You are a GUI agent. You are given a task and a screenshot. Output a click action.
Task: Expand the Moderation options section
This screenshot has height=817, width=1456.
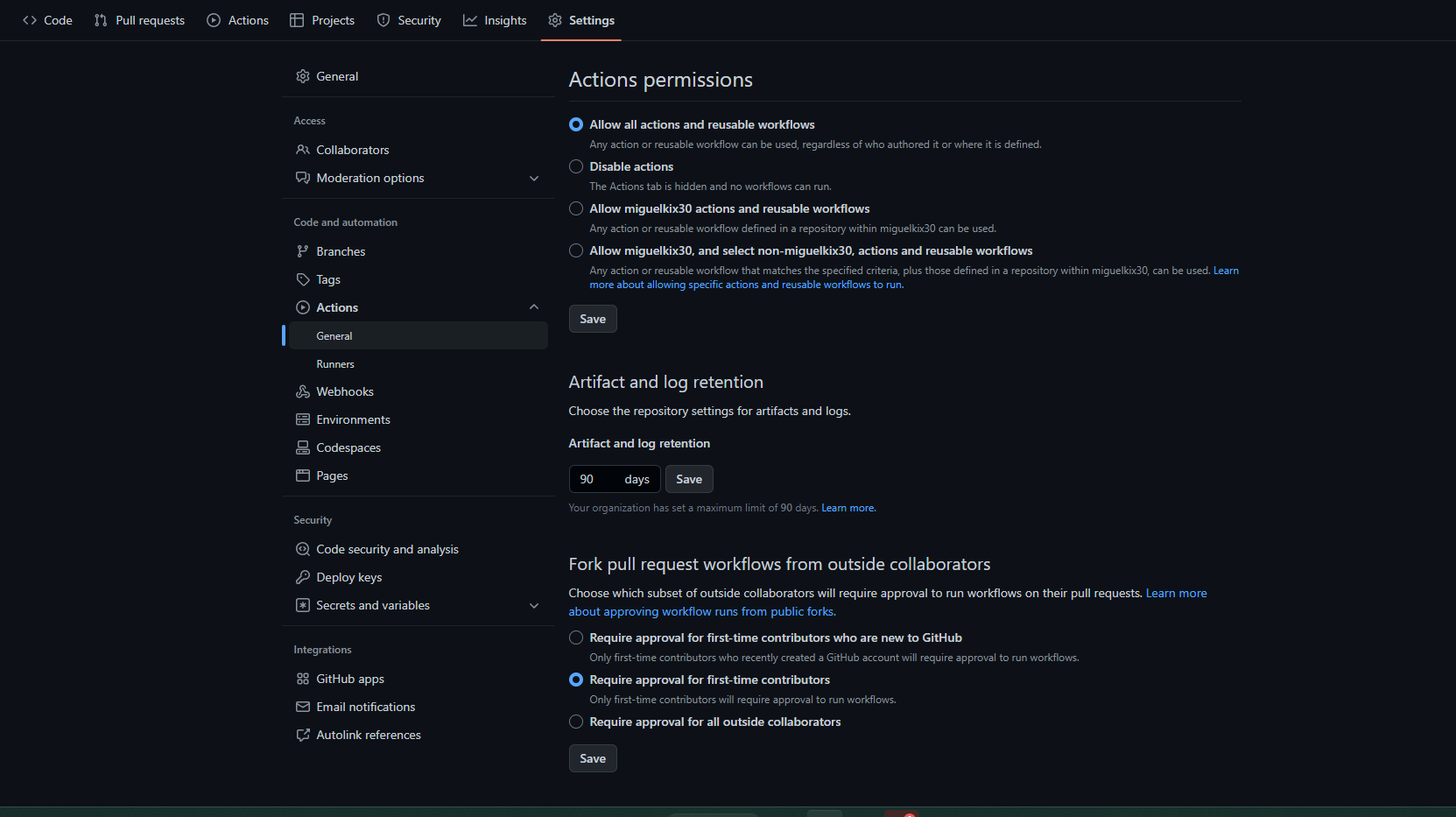coord(534,178)
